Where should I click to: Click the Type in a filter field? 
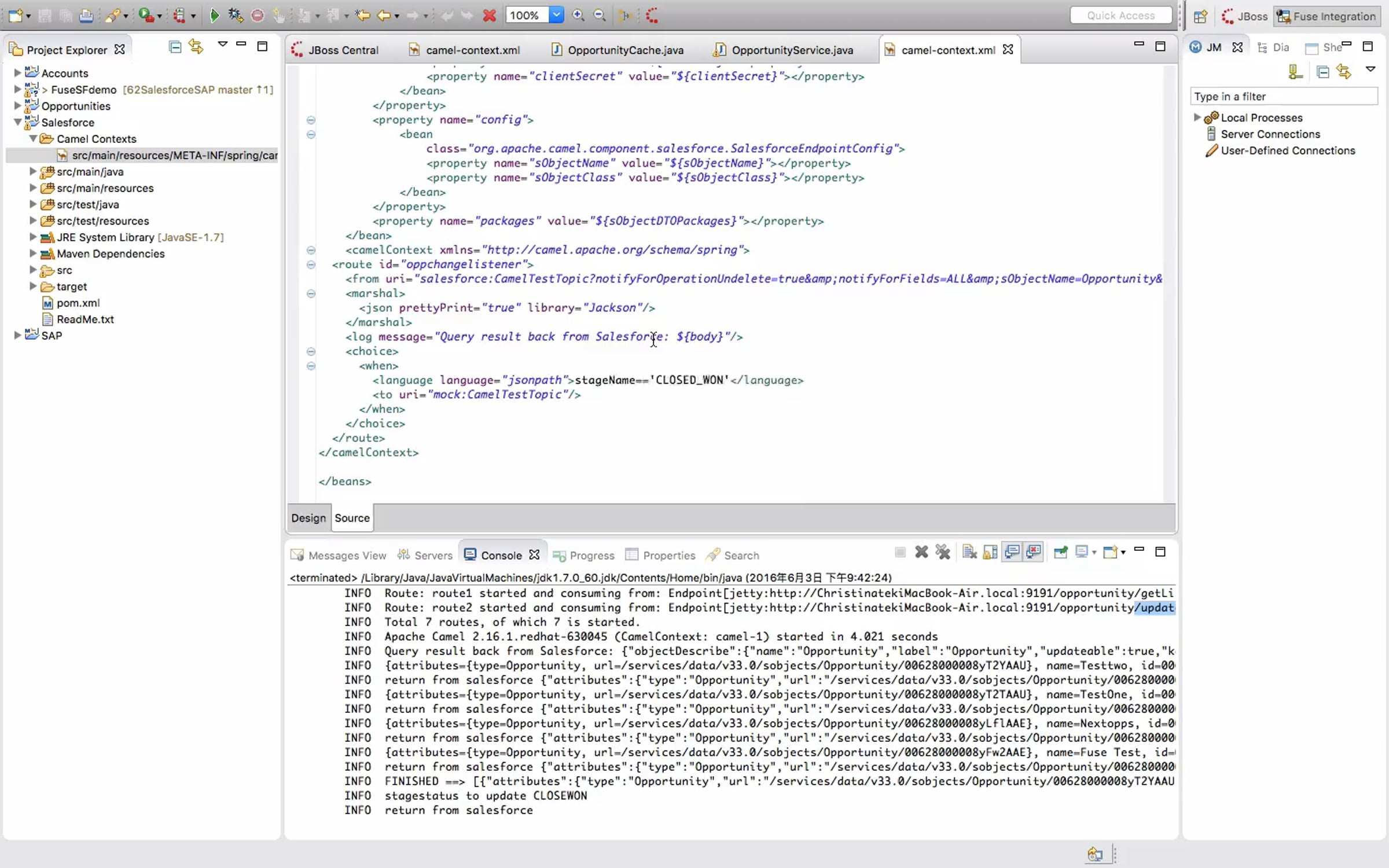1283,97
